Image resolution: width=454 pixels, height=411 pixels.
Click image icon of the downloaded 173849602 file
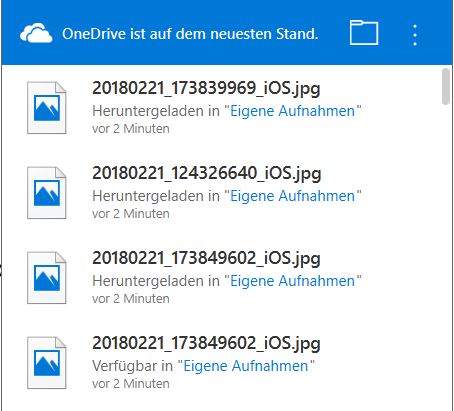(x=47, y=278)
